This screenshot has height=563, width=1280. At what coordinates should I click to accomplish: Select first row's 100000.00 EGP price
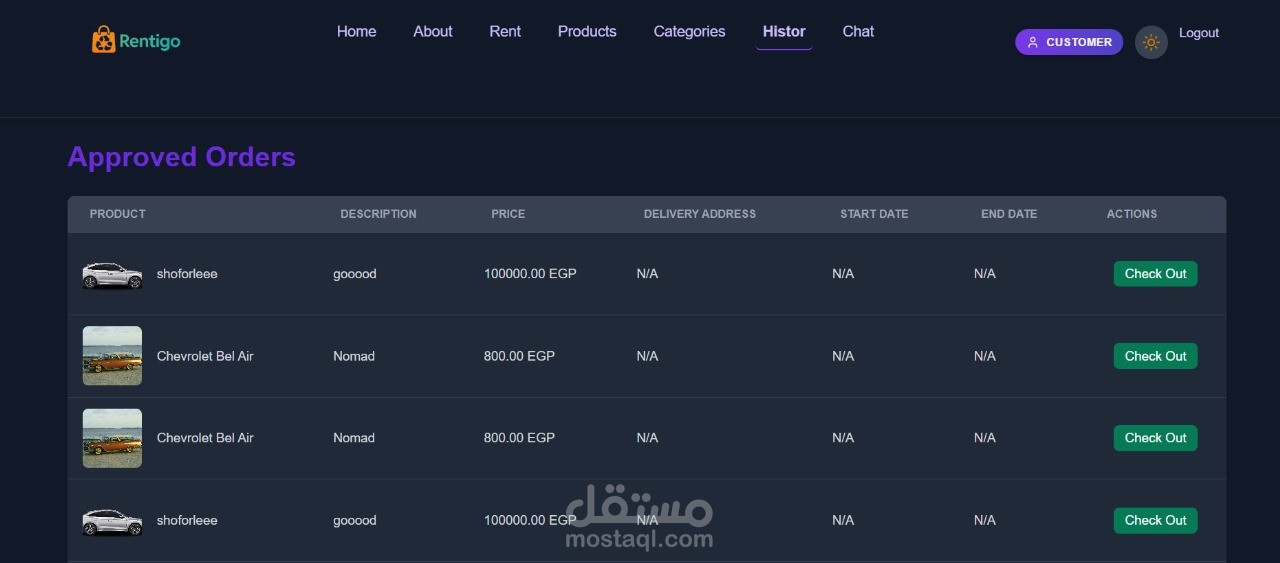click(530, 274)
